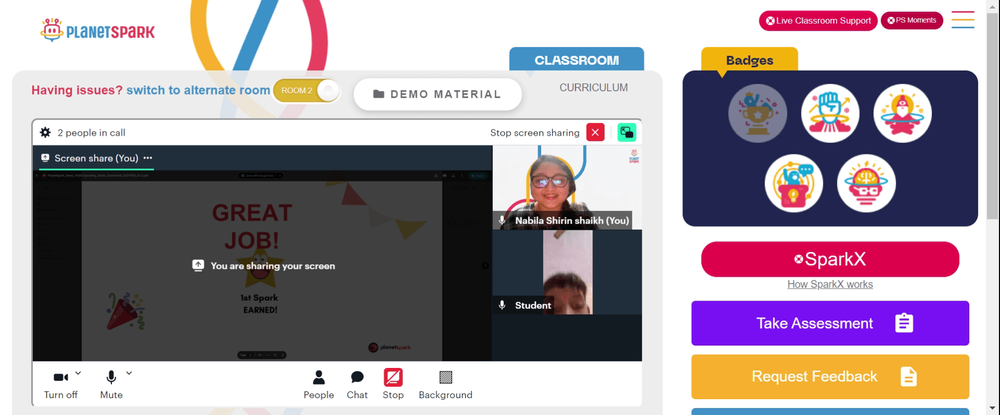Click the Student microphone status icon
The height and width of the screenshot is (415, 1000).
coord(503,305)
